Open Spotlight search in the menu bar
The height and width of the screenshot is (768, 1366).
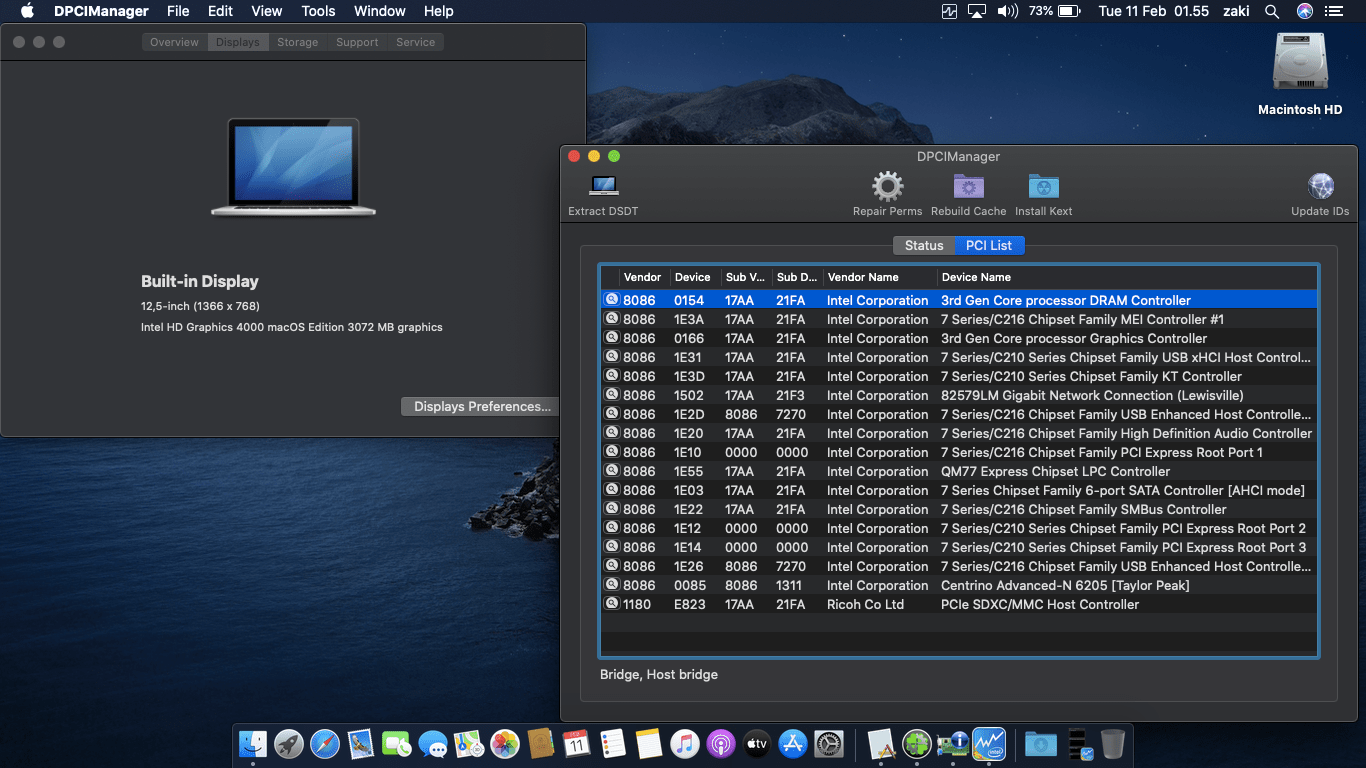(1272, 12)
